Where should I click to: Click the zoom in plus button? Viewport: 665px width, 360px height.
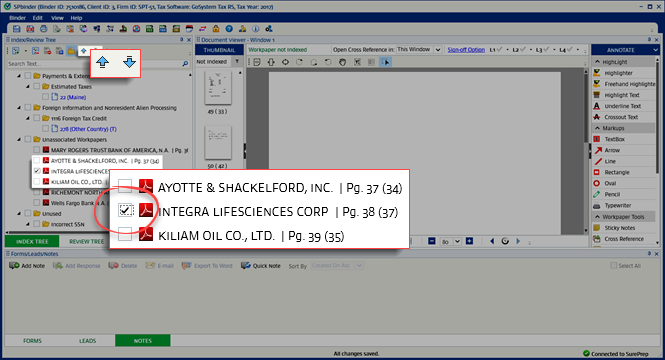pyautogui.click(x=469, y=241)
